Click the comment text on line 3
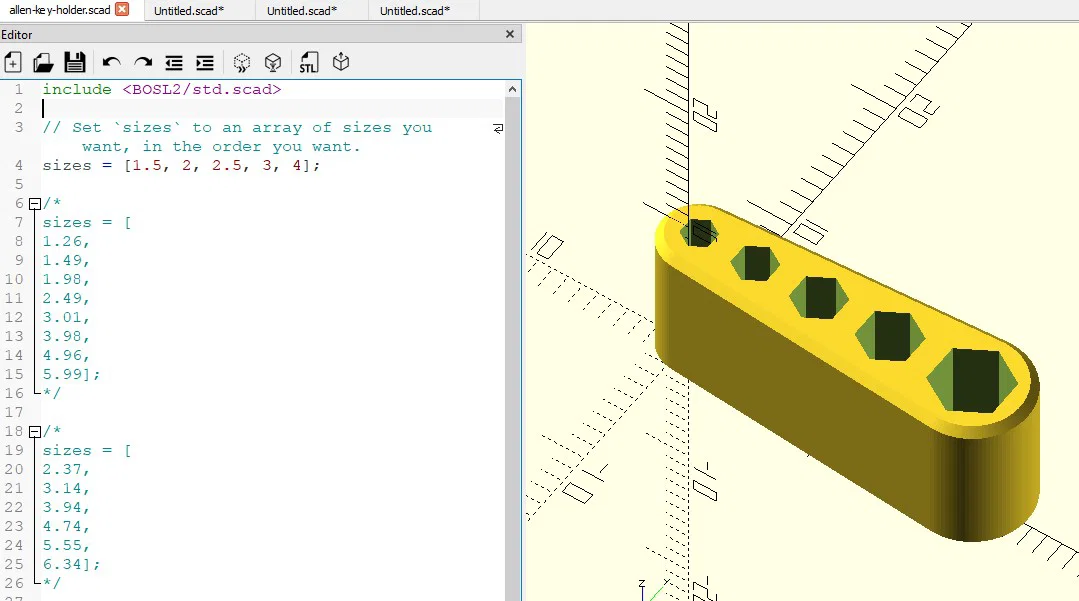This screenshot has width=1079, height=601. pyautogui.click(x=237, y=137)
